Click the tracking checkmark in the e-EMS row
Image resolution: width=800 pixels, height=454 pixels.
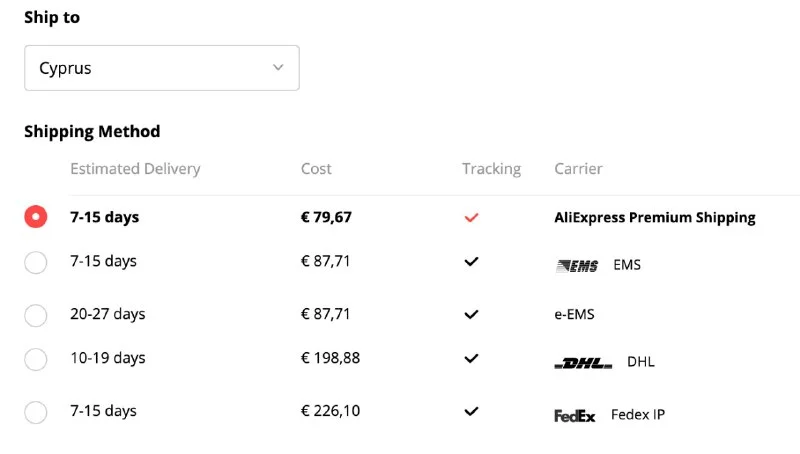coord(472,314)
